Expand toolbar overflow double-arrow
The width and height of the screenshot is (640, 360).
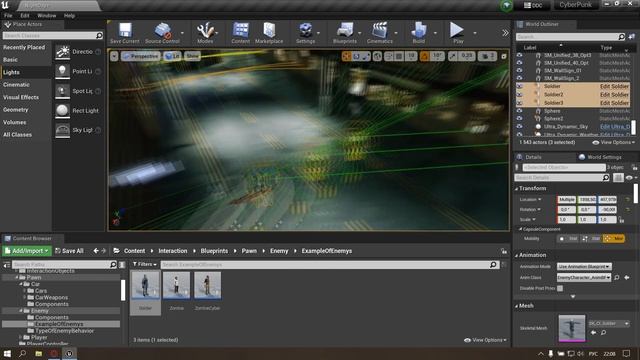tap(505, 33)
